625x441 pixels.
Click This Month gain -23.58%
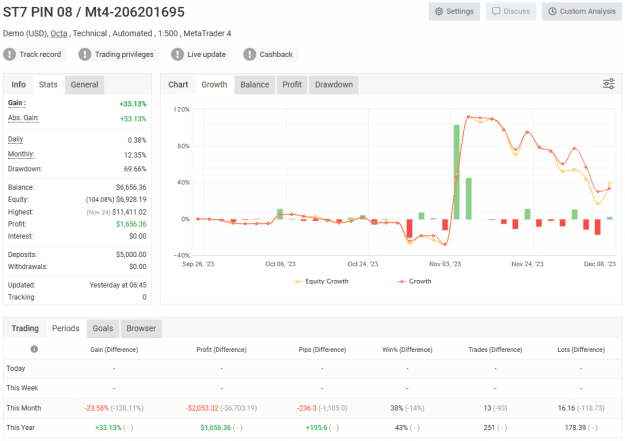click(x=96, y=408)
